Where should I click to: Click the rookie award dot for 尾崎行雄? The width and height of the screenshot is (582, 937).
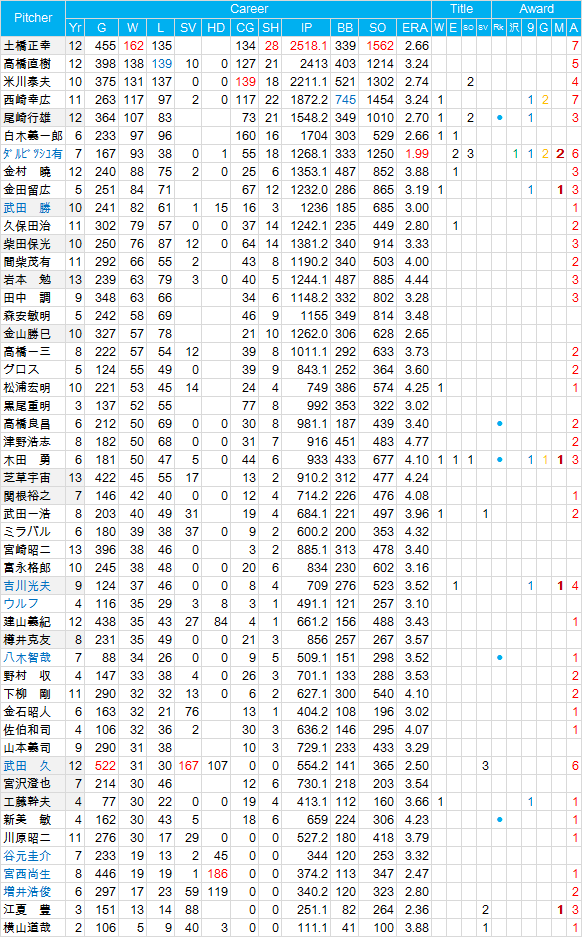click(499, 118)
